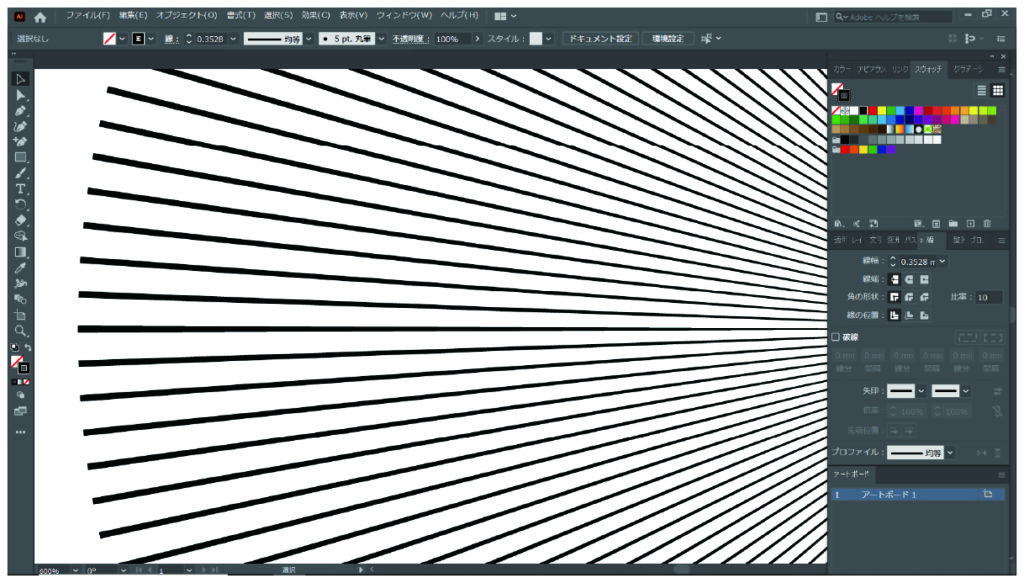
Task: Click swap fill and stroke arrows
Action: click(28, 348)
